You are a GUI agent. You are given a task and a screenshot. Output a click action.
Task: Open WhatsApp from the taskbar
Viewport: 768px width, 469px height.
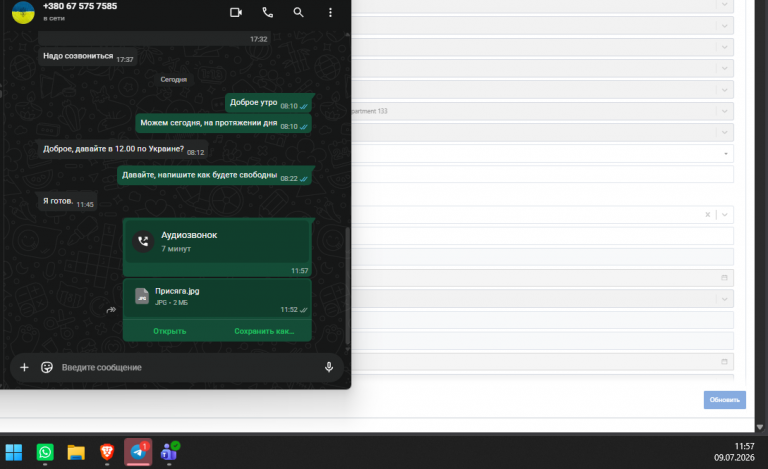point(45,452)
